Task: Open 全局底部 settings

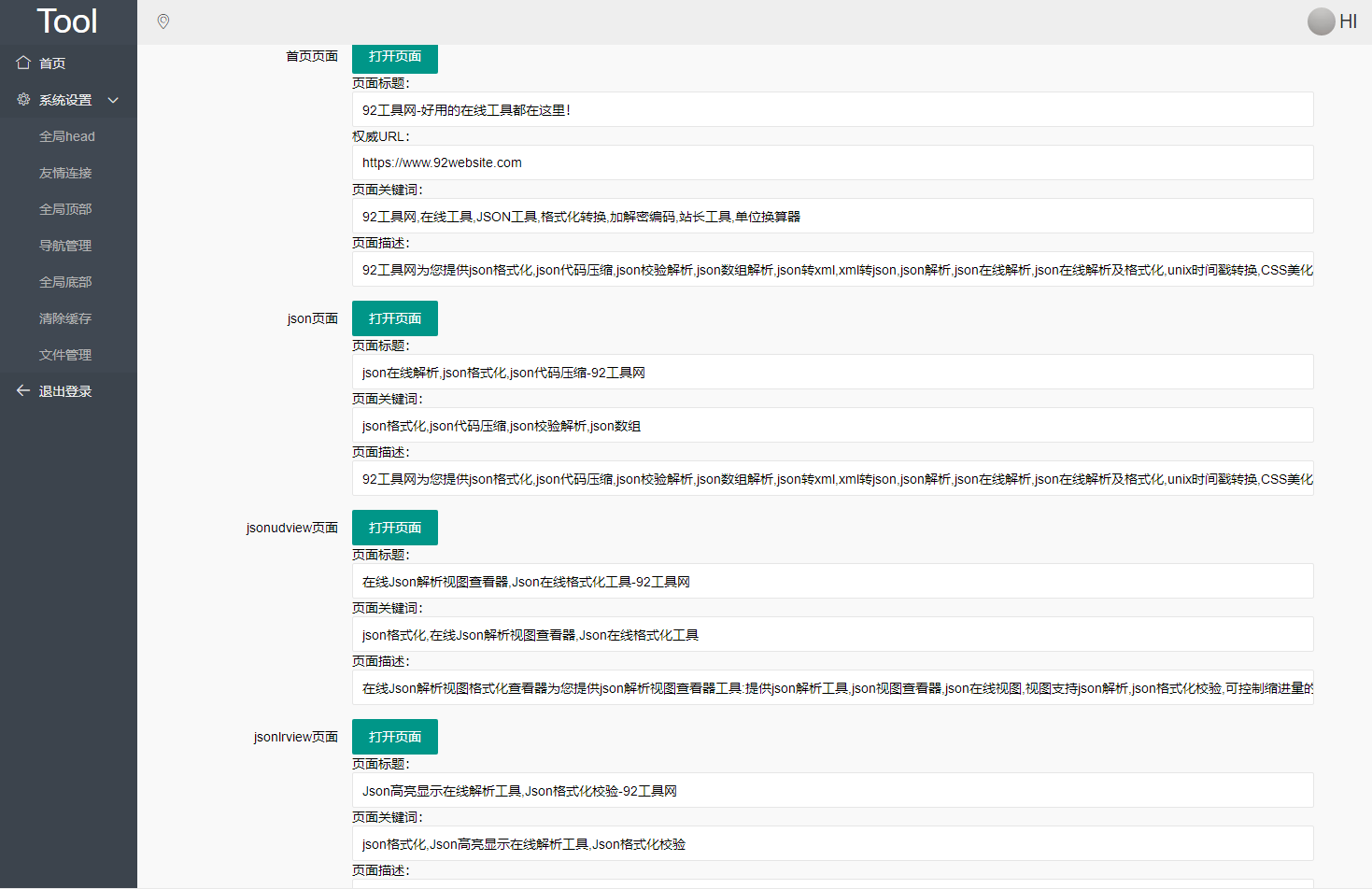Action: pos(65,282)
